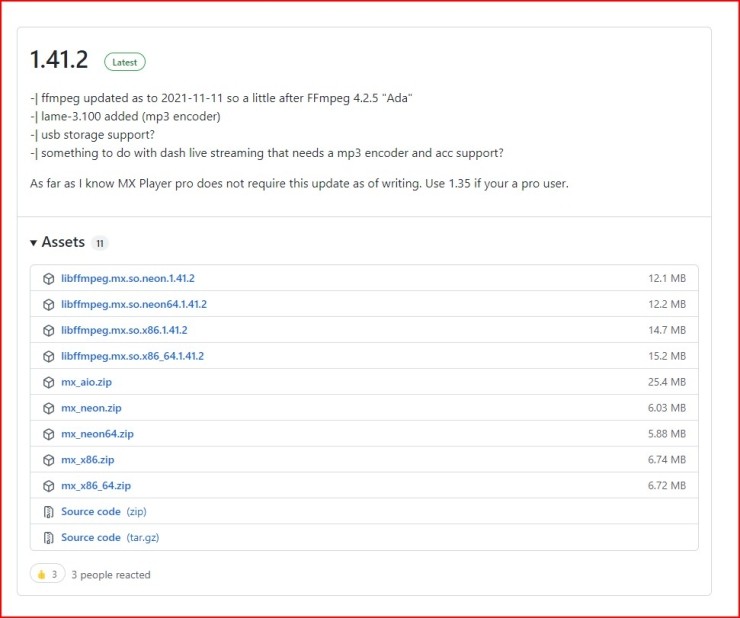Click file-zip icon beside Source code (zip)

(x=48, y=512)
